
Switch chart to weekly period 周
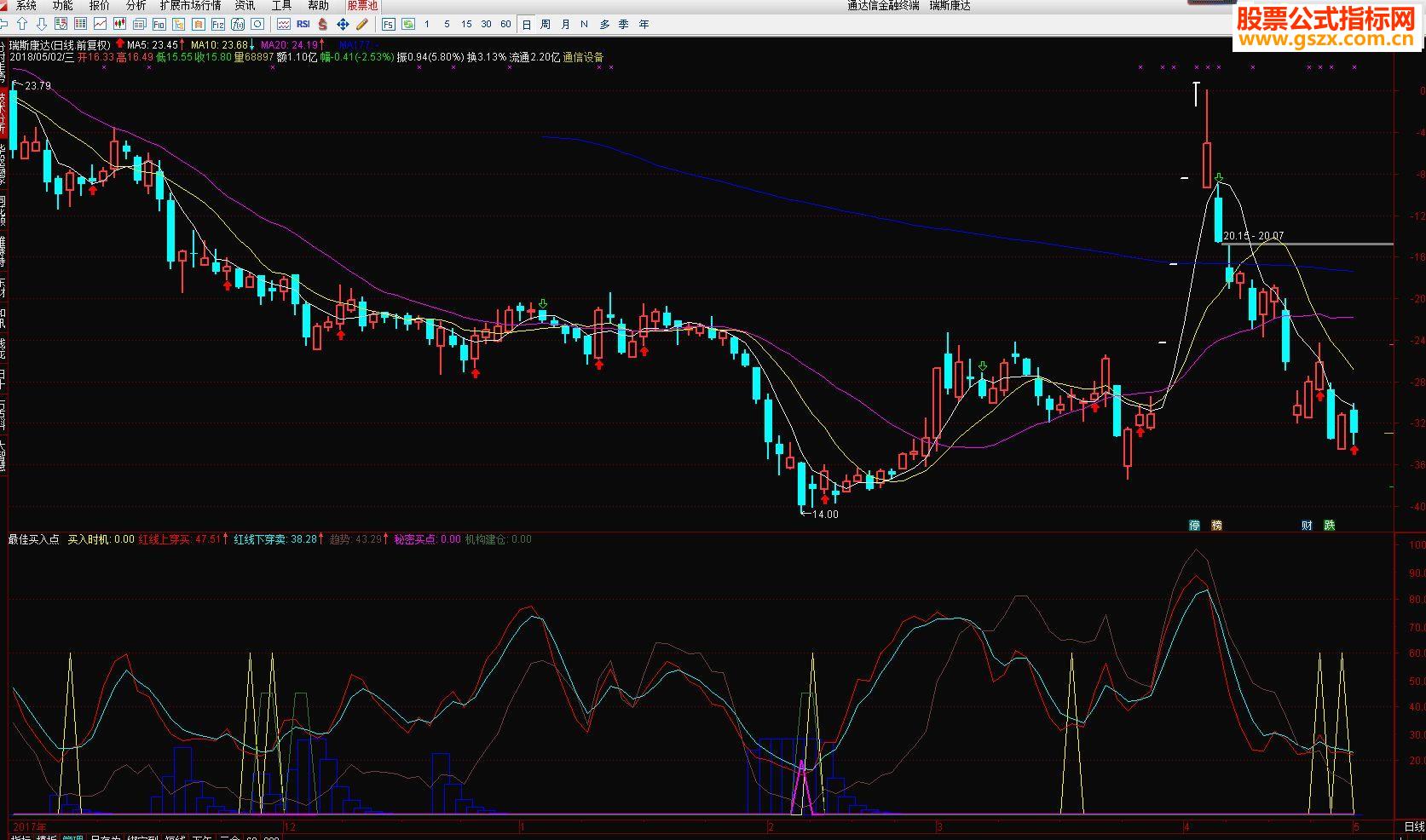coord(546,24)
